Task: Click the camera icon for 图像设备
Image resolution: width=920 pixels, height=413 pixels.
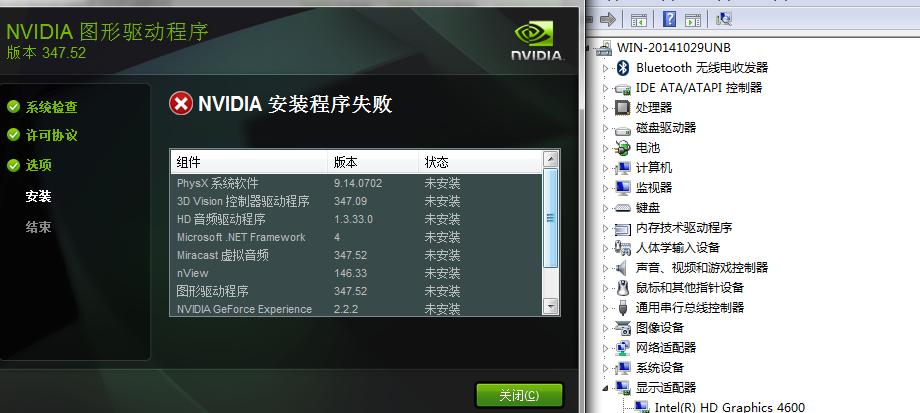Action: (622, 328)
